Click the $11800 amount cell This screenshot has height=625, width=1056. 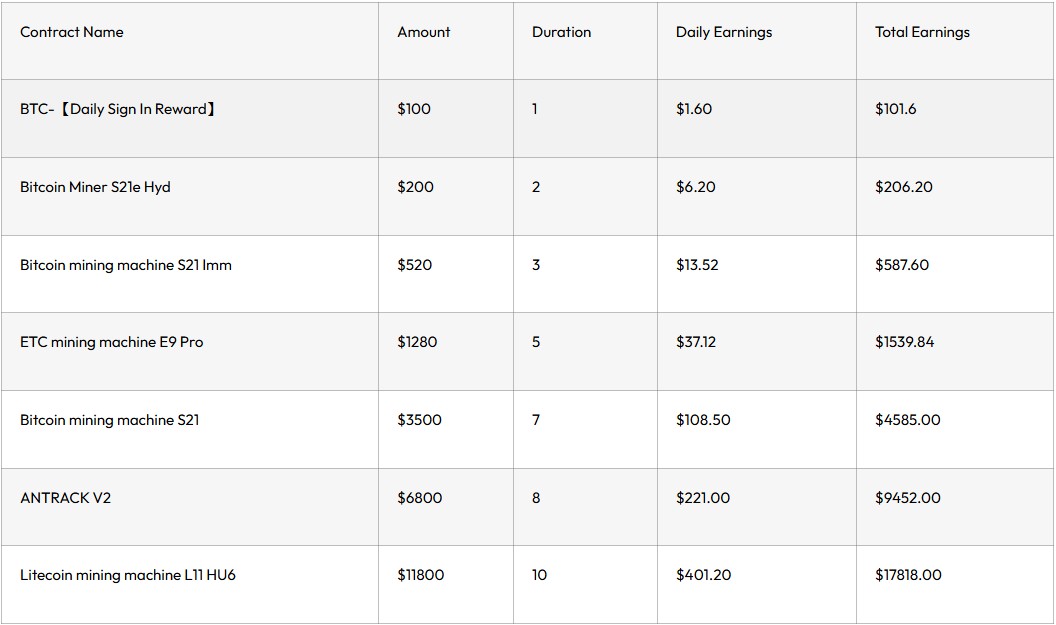point(421,575)
